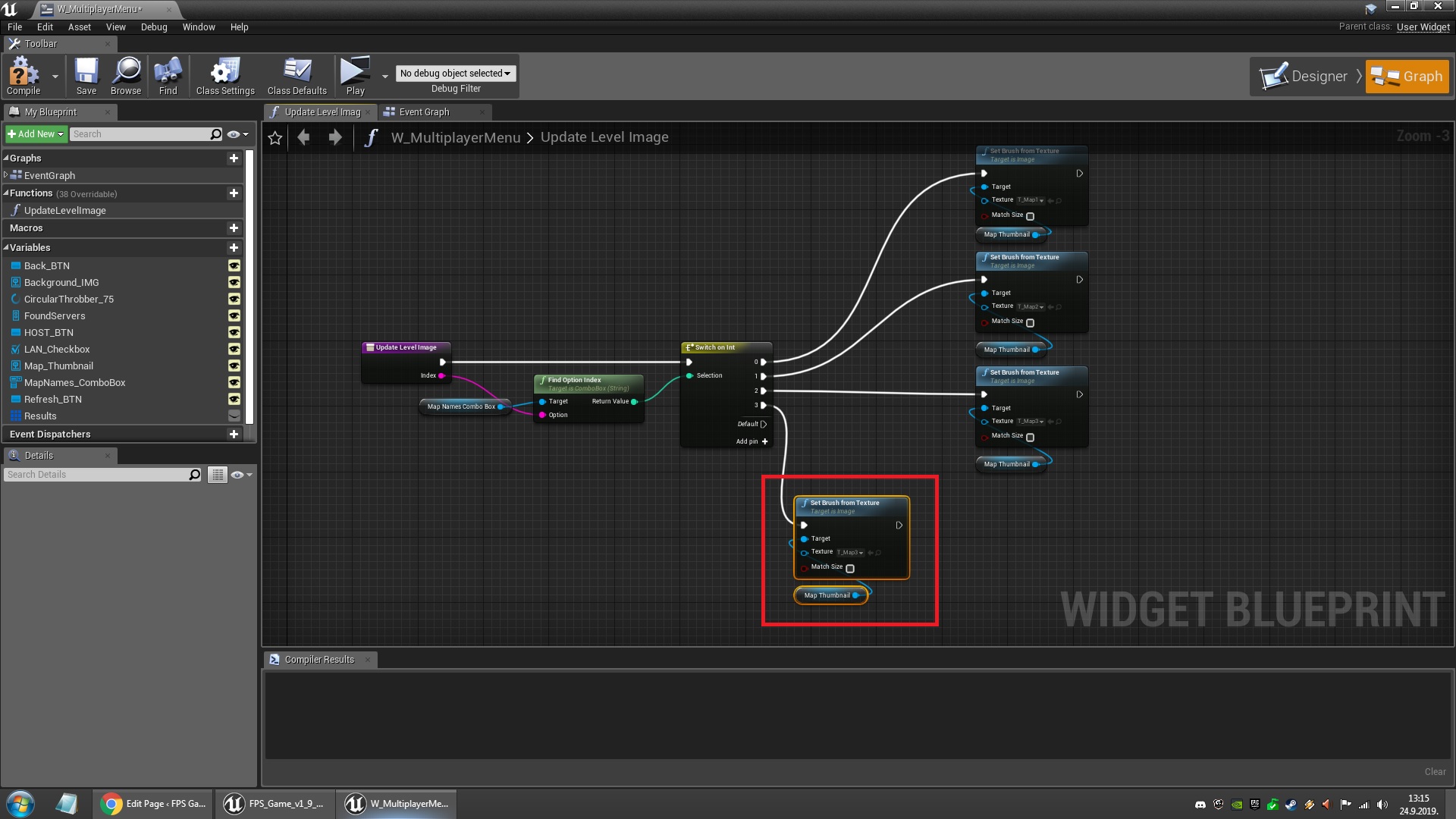1456x819 pixels.
Task: Click the bookmark star icon in graph header
Action: point(275,138)
